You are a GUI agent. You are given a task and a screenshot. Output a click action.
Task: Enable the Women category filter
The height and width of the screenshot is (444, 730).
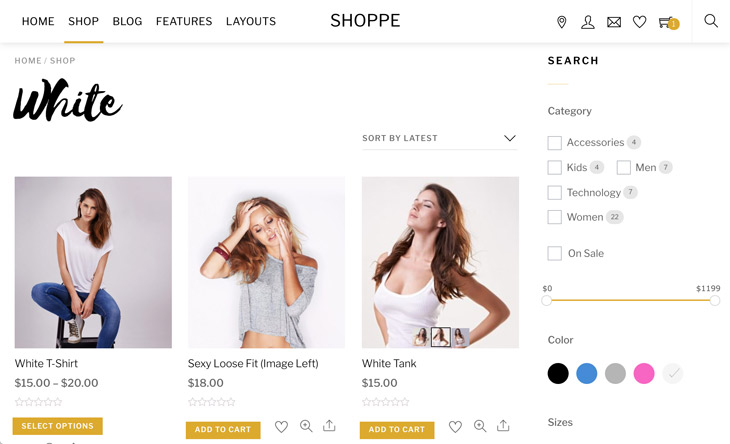click(554, 217)
